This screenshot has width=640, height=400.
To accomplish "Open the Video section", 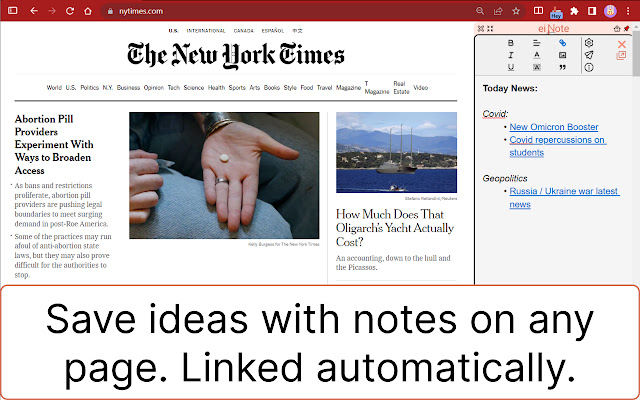I will [420, 87].
